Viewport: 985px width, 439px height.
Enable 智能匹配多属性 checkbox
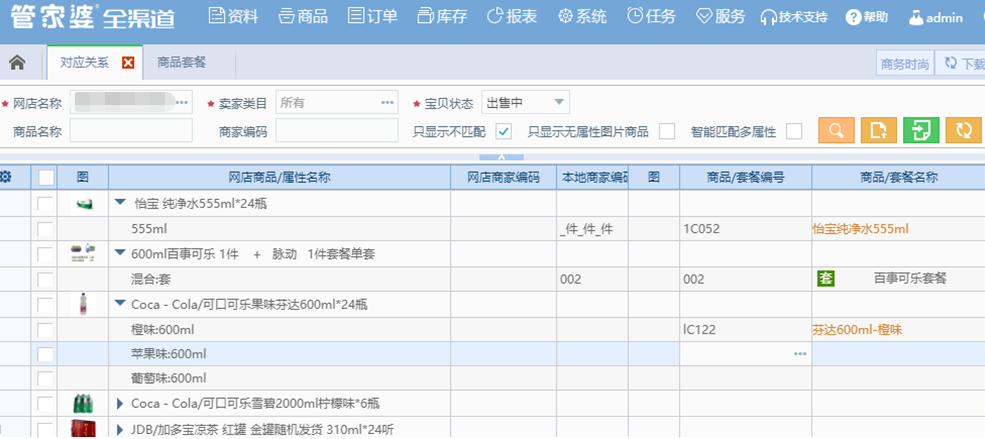[794, 131]
